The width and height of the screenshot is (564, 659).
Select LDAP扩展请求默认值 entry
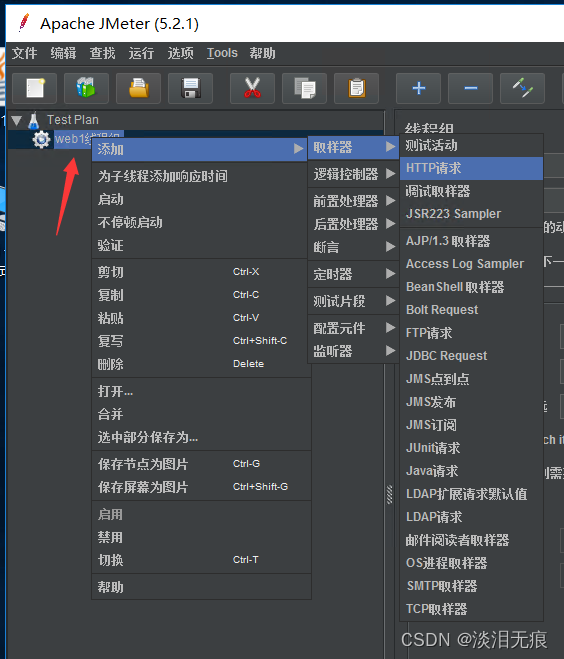(x=472, y=494)
